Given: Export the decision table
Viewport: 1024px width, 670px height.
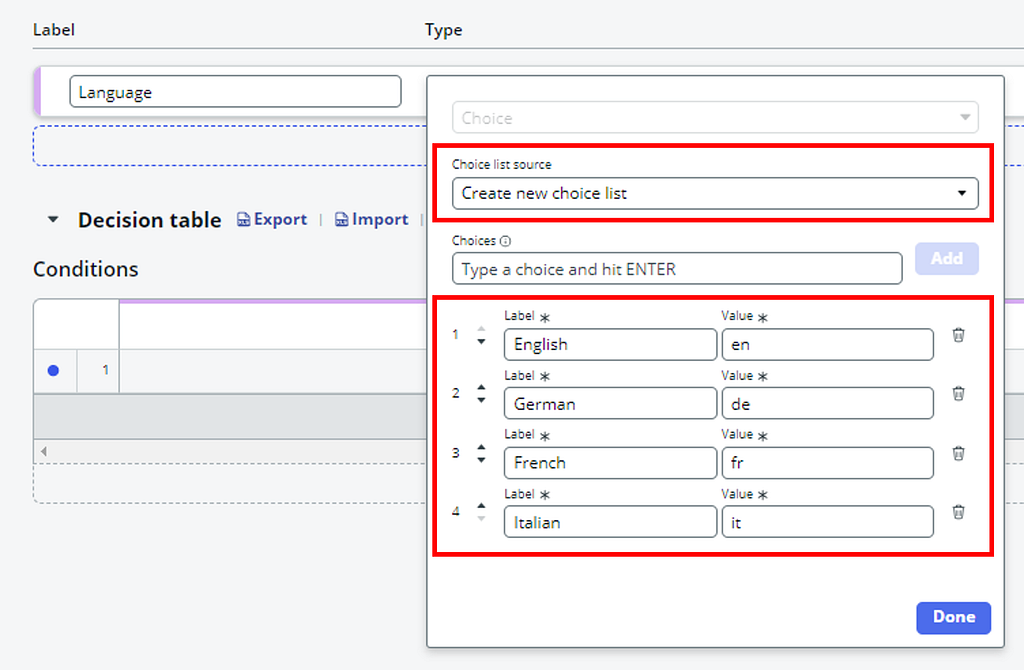Looking at the screenshot, I should 272,219.
